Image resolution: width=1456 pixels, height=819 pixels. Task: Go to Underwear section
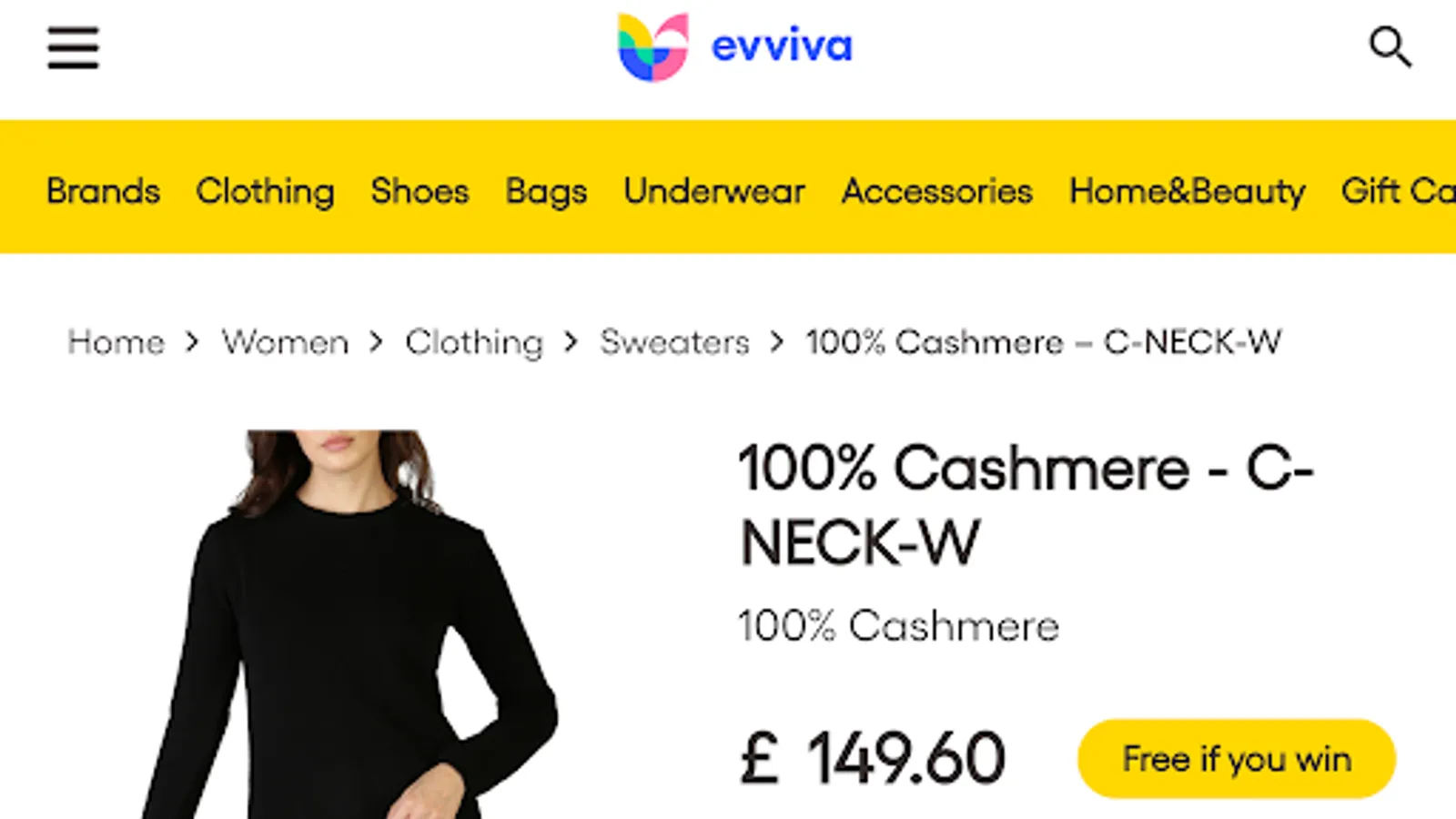click(x=714, y=191)
